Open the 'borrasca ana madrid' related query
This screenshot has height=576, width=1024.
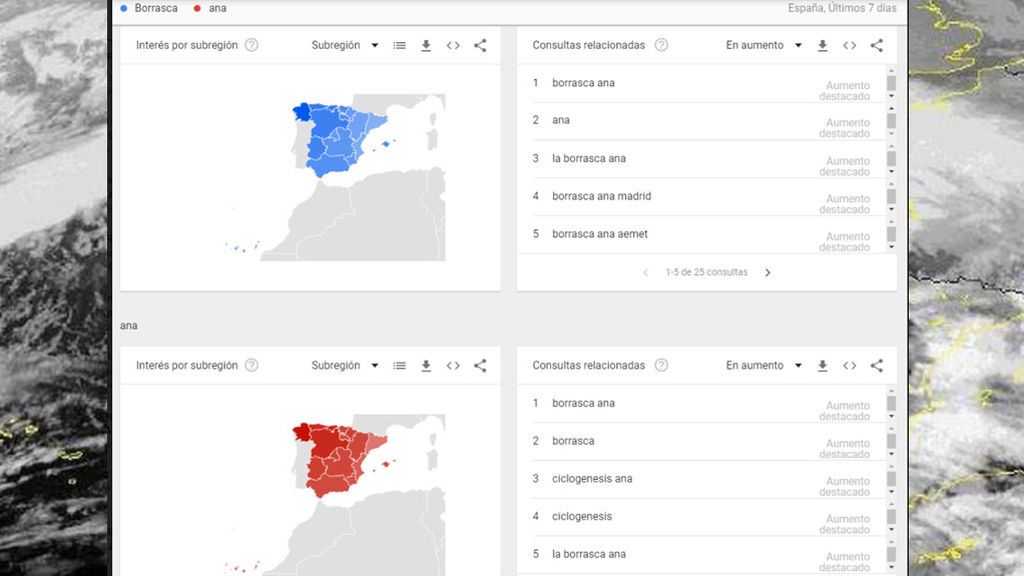(x=601, y=196)
